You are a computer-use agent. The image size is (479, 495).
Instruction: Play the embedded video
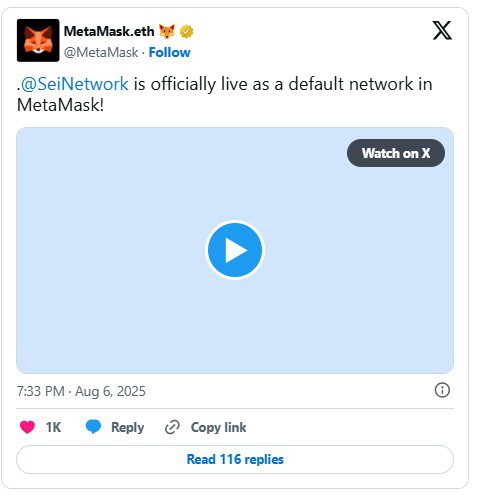[x=235, y=250]
